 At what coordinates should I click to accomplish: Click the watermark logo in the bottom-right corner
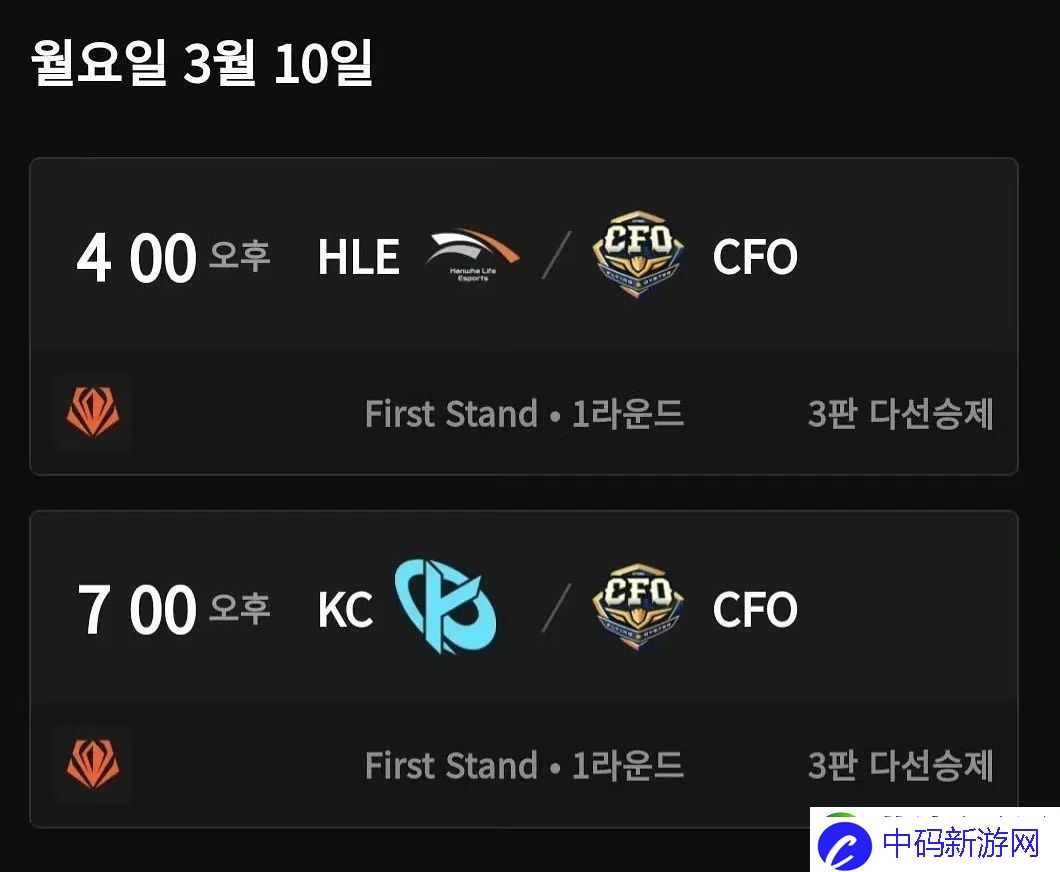(844, 842)
